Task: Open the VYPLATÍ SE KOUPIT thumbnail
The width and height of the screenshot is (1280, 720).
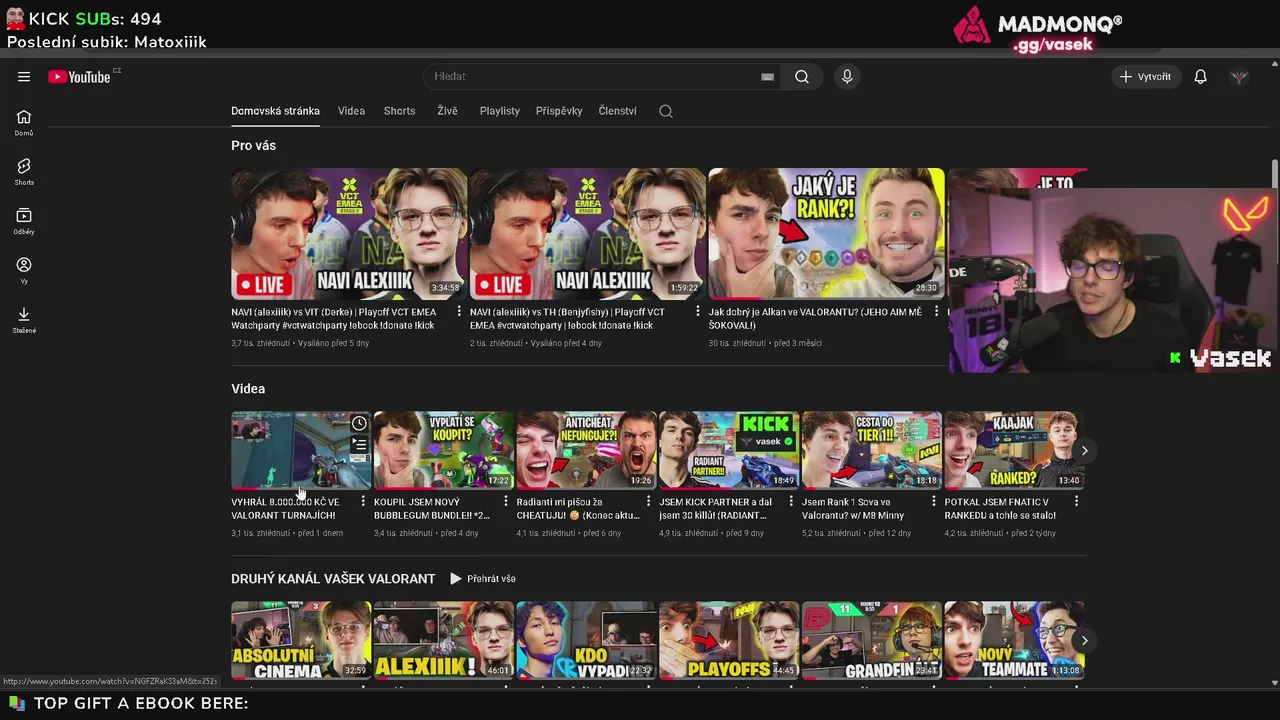Action: point(444,451)
